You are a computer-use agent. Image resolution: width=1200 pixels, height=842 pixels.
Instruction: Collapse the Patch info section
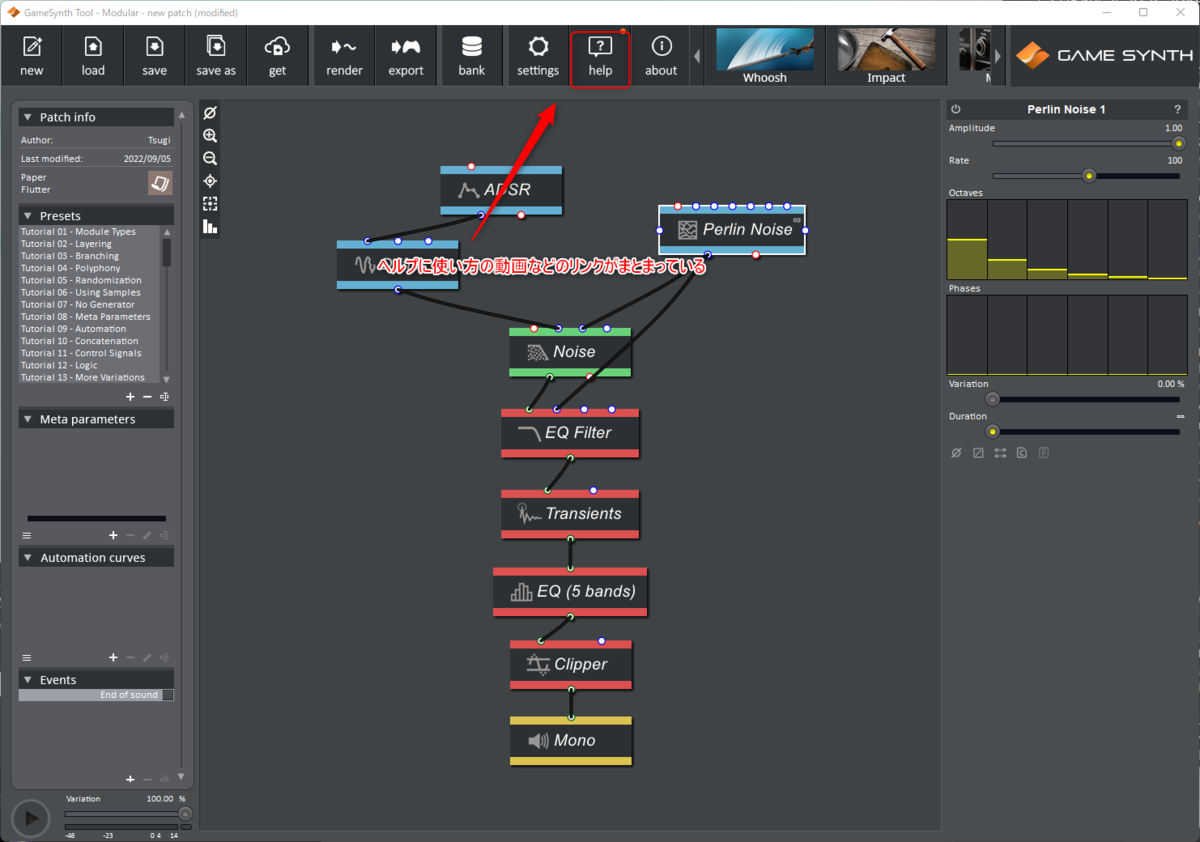click(x=27, y=117)
